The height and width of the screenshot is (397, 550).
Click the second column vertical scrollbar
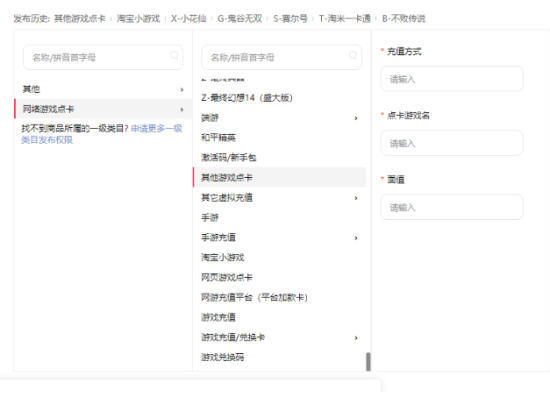click(368, 362)
